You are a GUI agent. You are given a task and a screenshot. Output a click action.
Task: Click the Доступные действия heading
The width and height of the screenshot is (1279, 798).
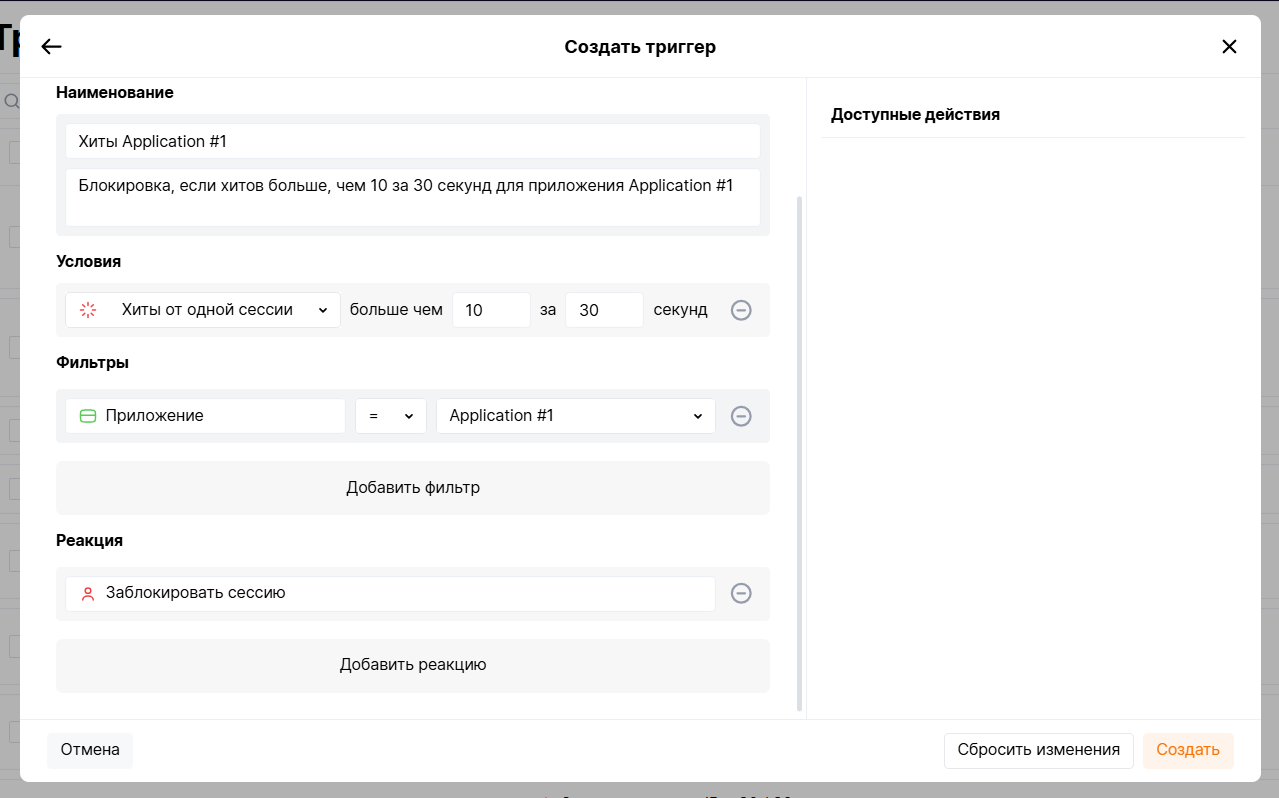tap(915, 114)
